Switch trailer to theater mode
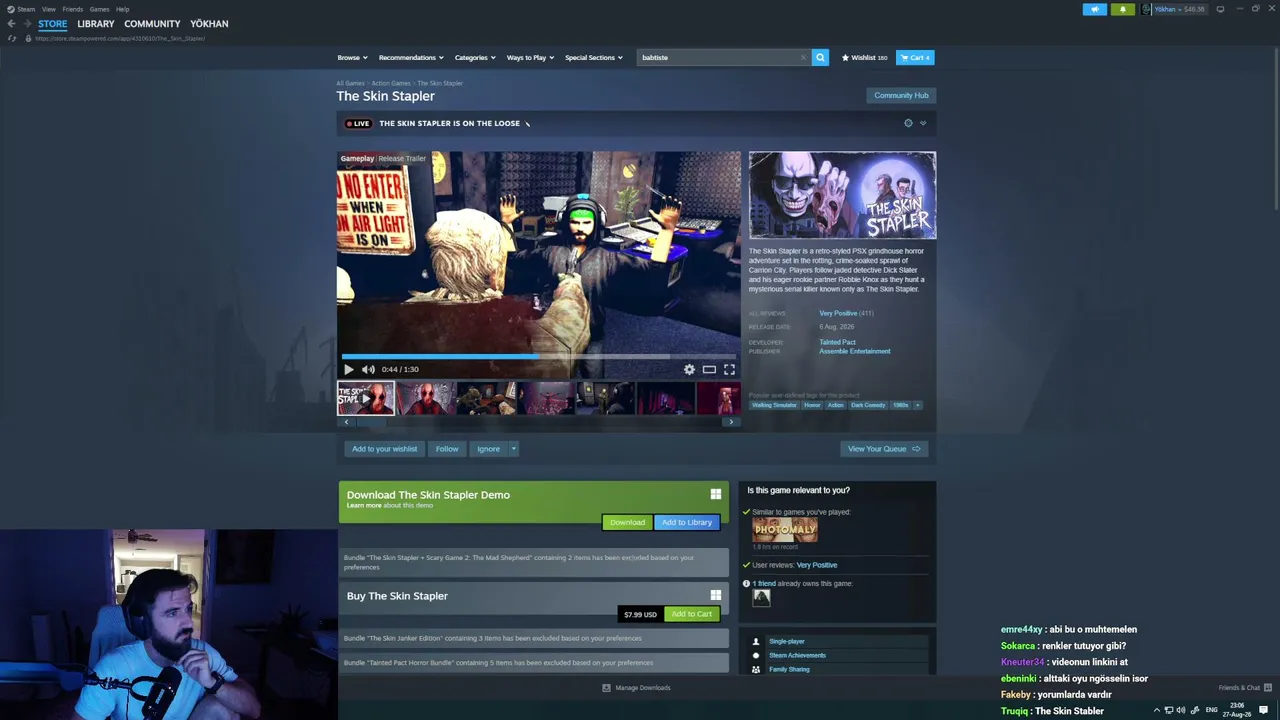The width and height of the screenshot is (1280, 720). point(709,370)
